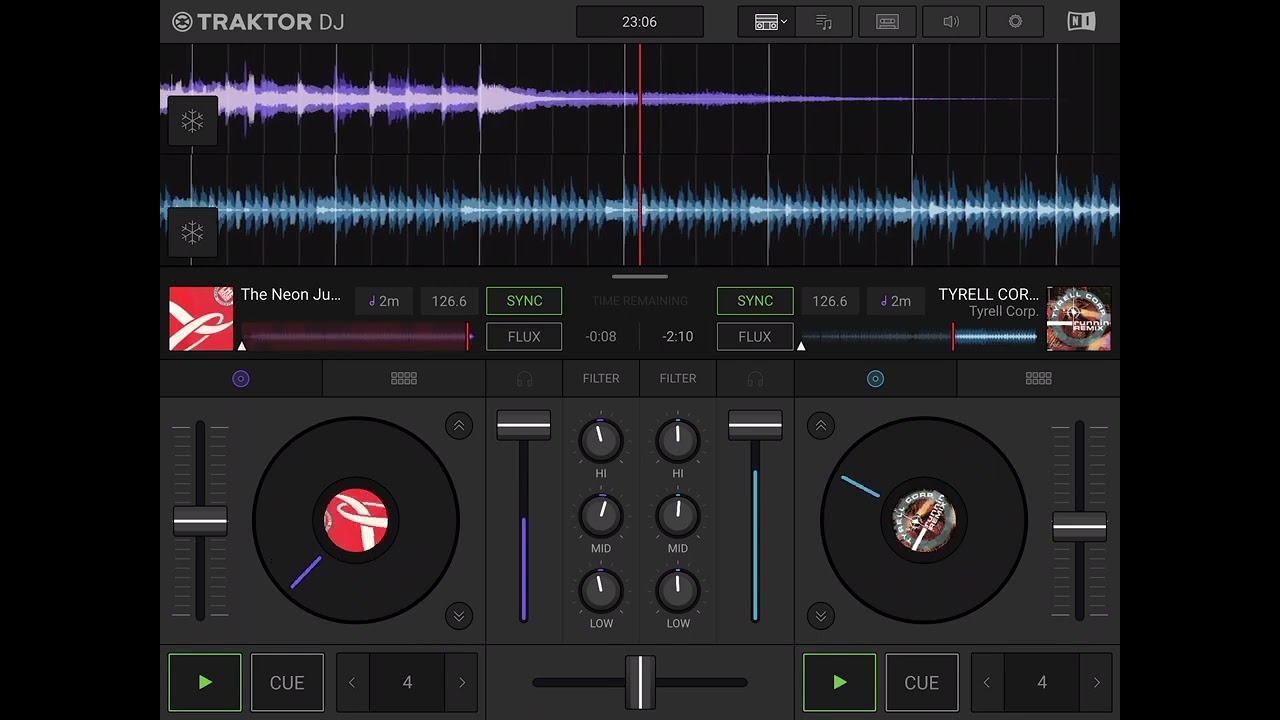
Task: Click left deck pitch bend down chevron
Action: tap(459, 616)
